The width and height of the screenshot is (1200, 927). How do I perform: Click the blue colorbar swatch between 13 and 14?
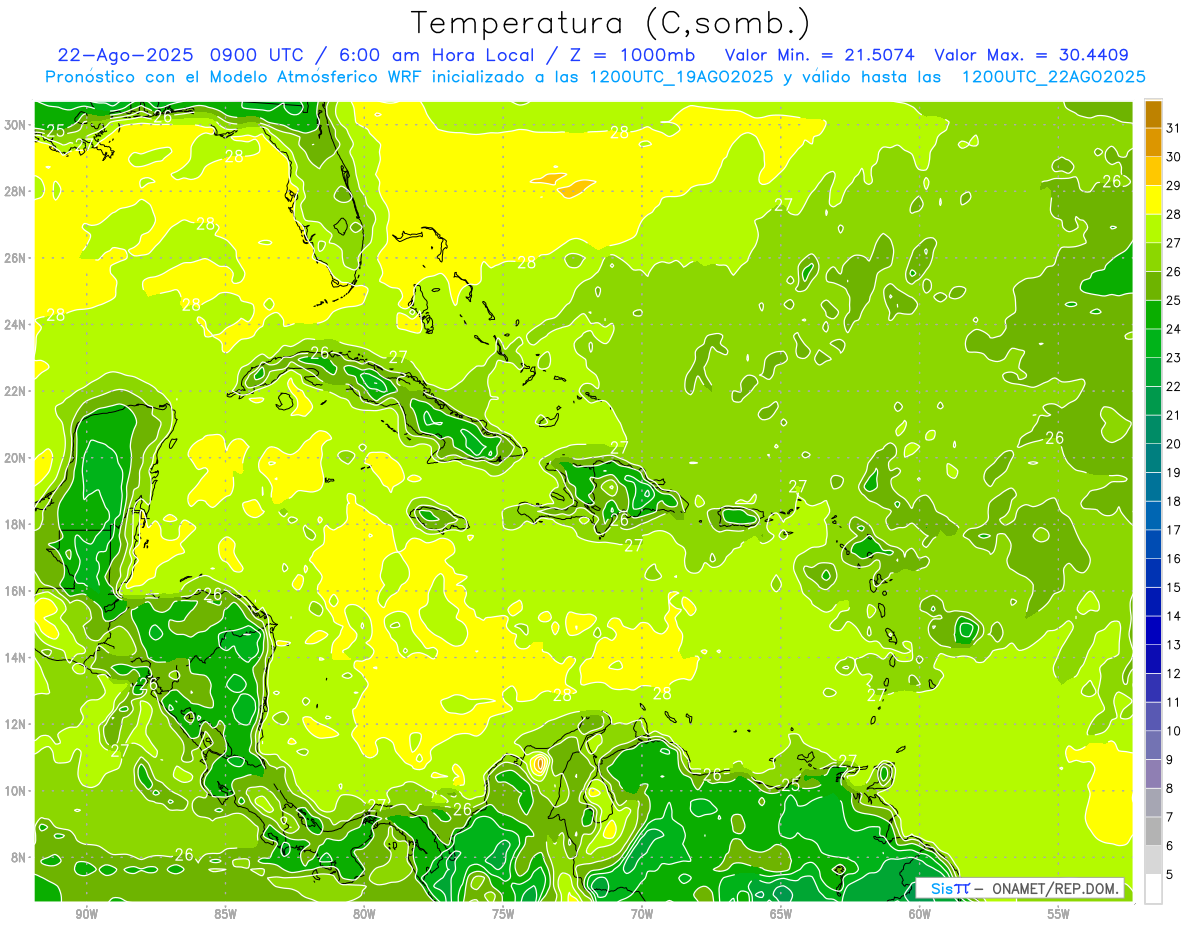[1153, 630]
